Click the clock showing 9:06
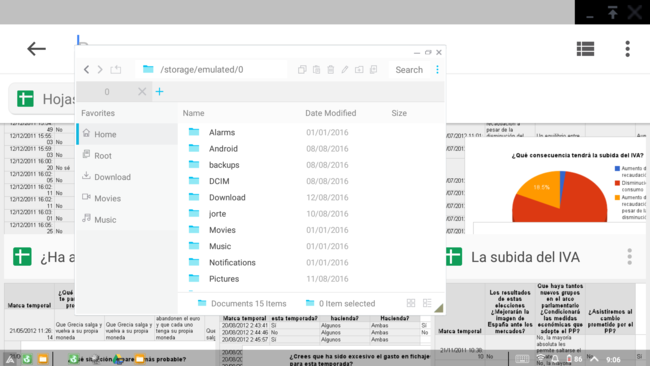Screen dimensions: 650x366 coord(613,359)
